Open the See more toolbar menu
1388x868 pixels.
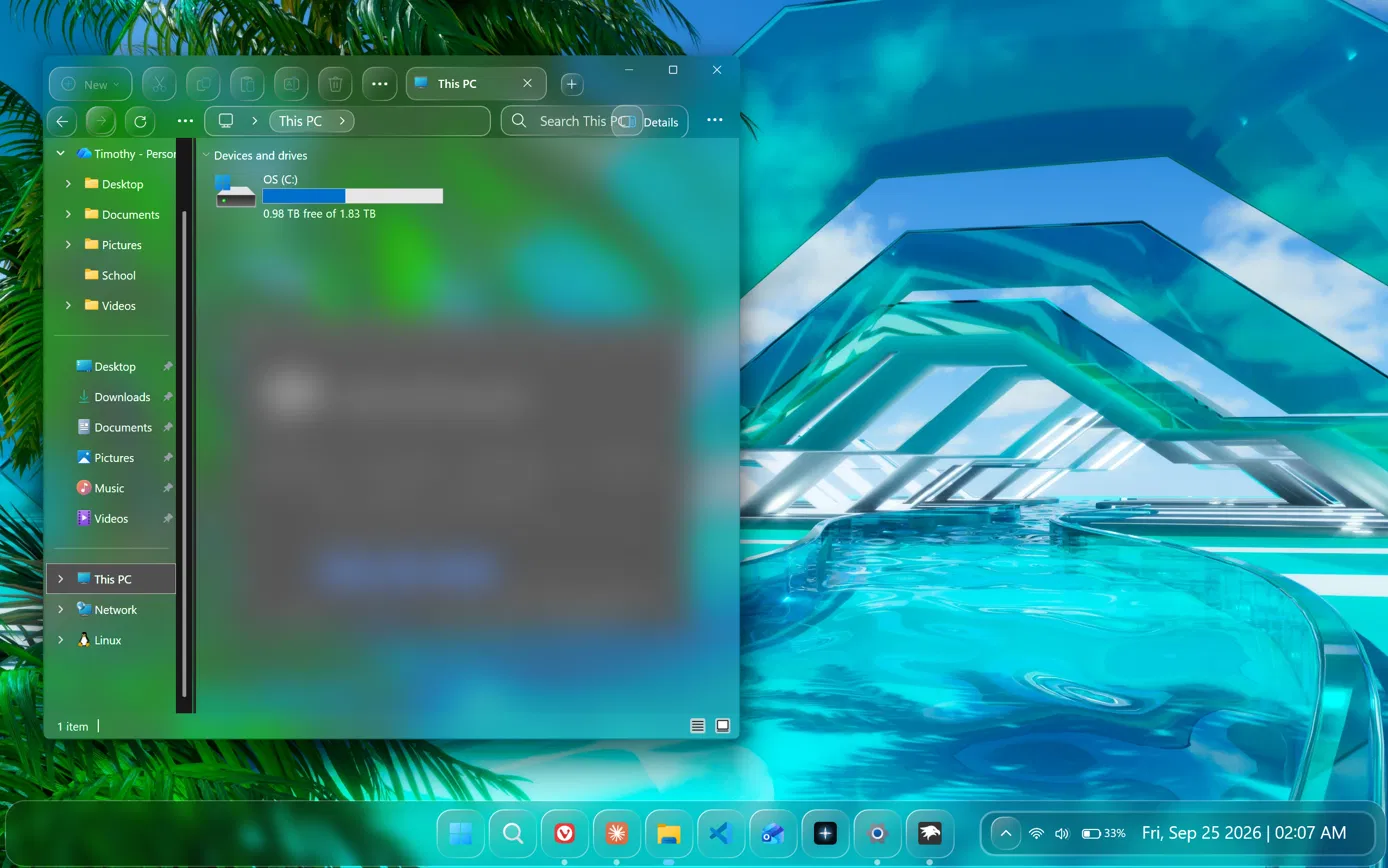click(x=379, y=84)
